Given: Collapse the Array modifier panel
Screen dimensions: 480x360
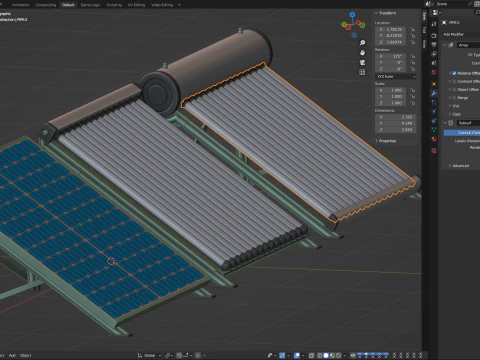Looking at the screenshot, I should pos(445,45).
